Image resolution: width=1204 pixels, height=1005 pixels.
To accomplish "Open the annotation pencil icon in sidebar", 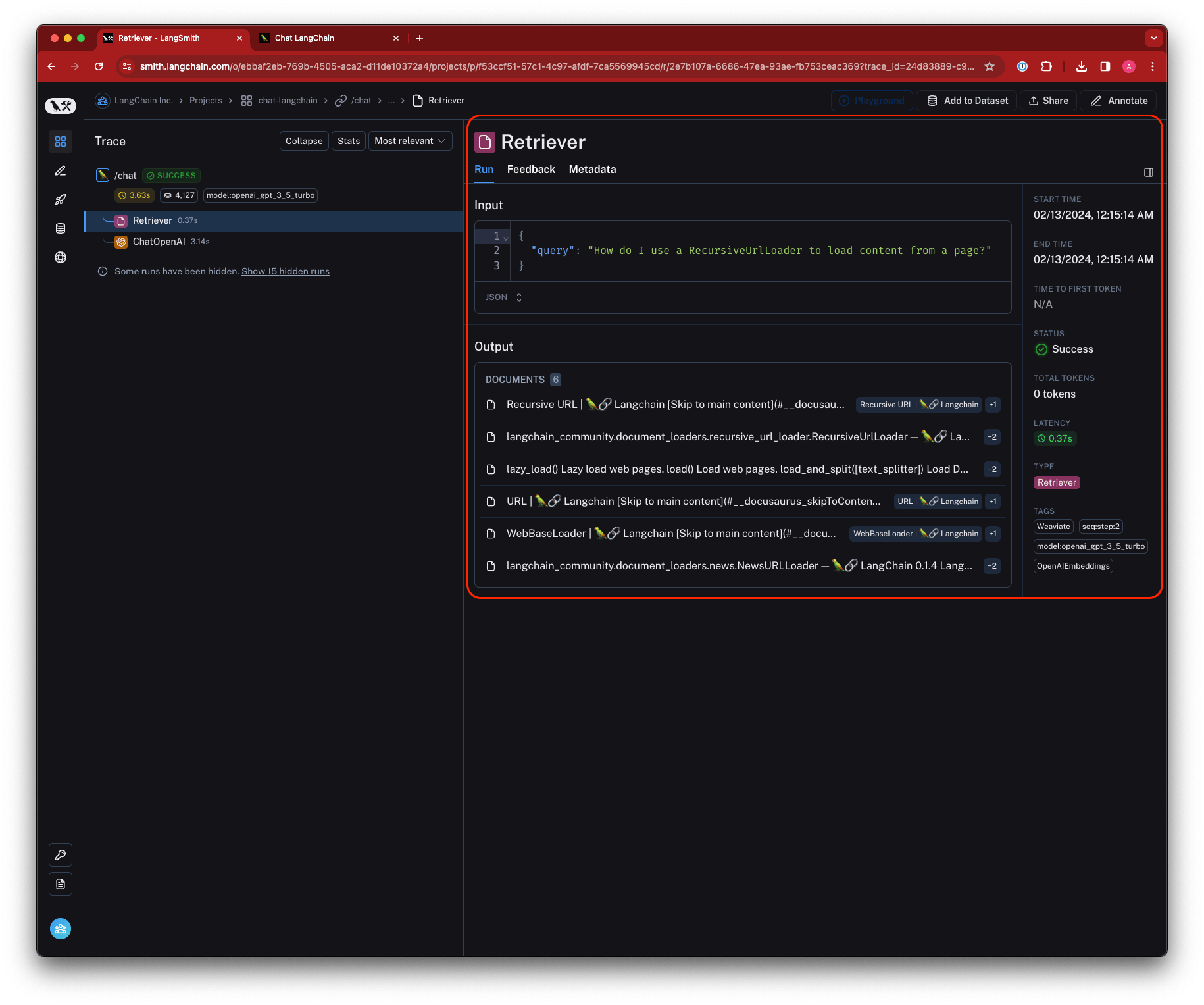I will (61, 171).
